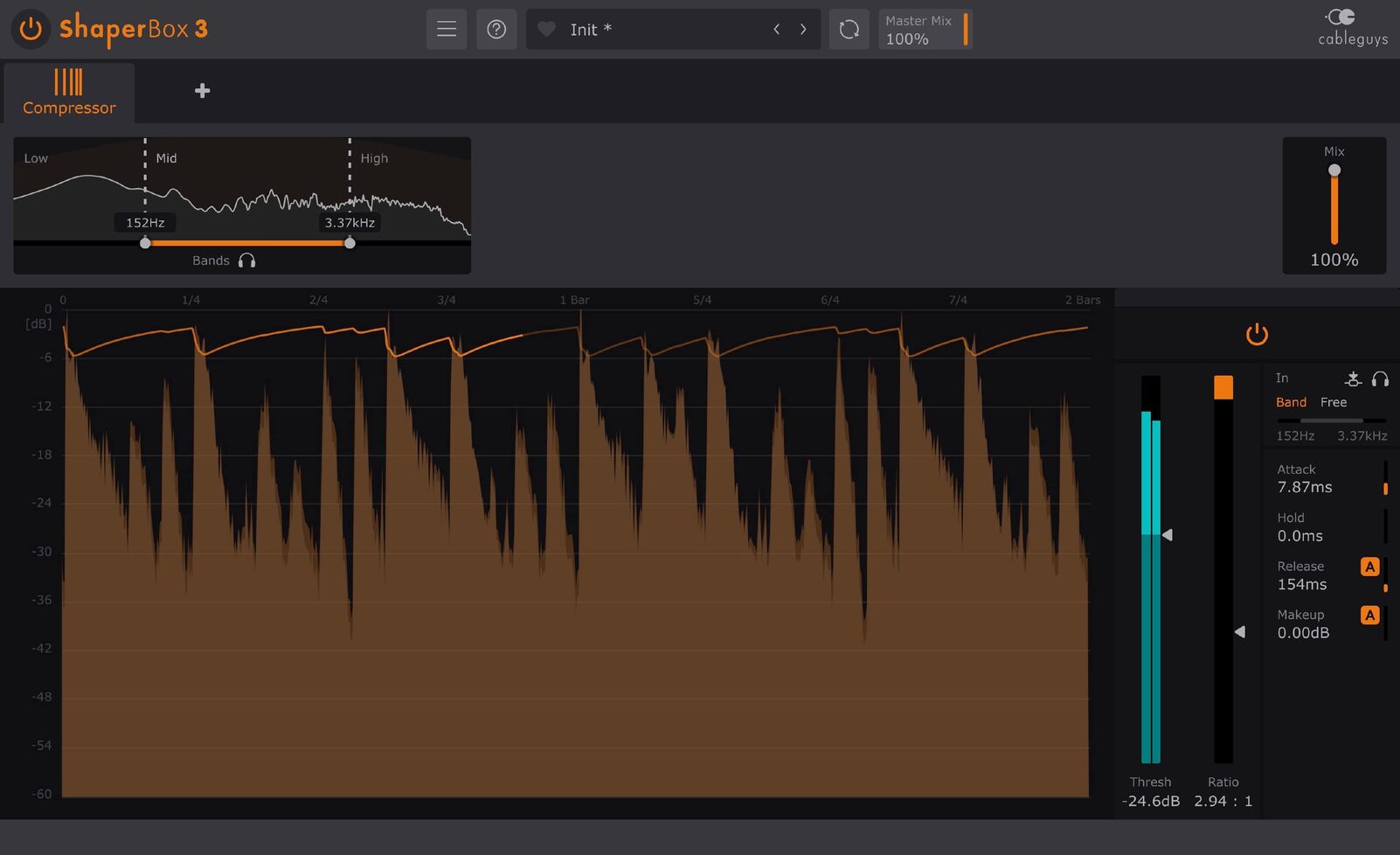Click the compressor headphones listen icon

(1381, 379)
